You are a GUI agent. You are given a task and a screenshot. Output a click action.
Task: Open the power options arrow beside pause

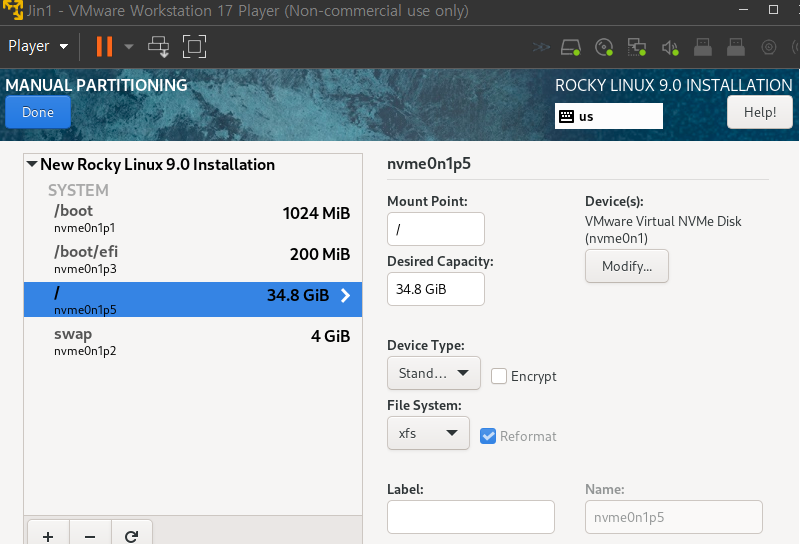[129, 46]
